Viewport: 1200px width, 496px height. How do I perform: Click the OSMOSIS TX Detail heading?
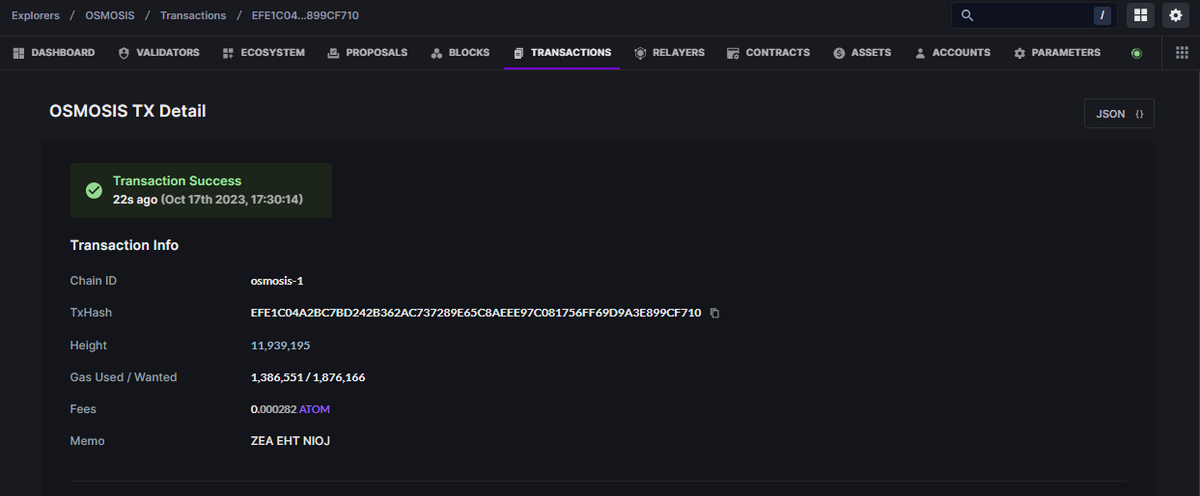[127, 111]
